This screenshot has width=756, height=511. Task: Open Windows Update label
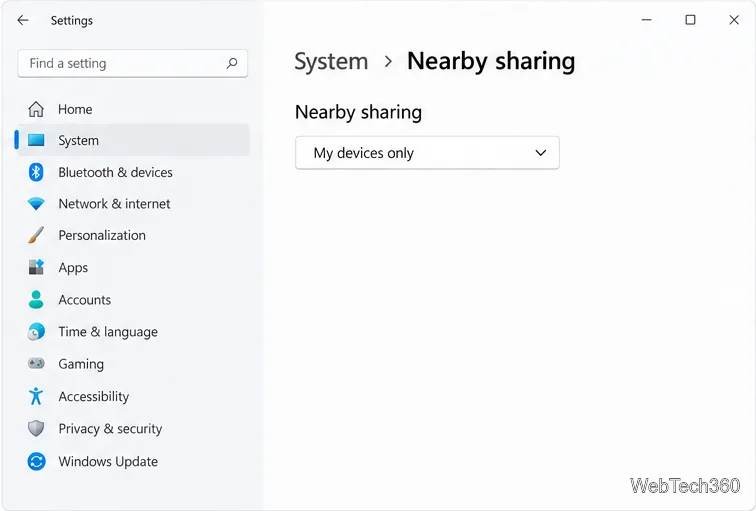pyautogui.click(x=108, y=461)
